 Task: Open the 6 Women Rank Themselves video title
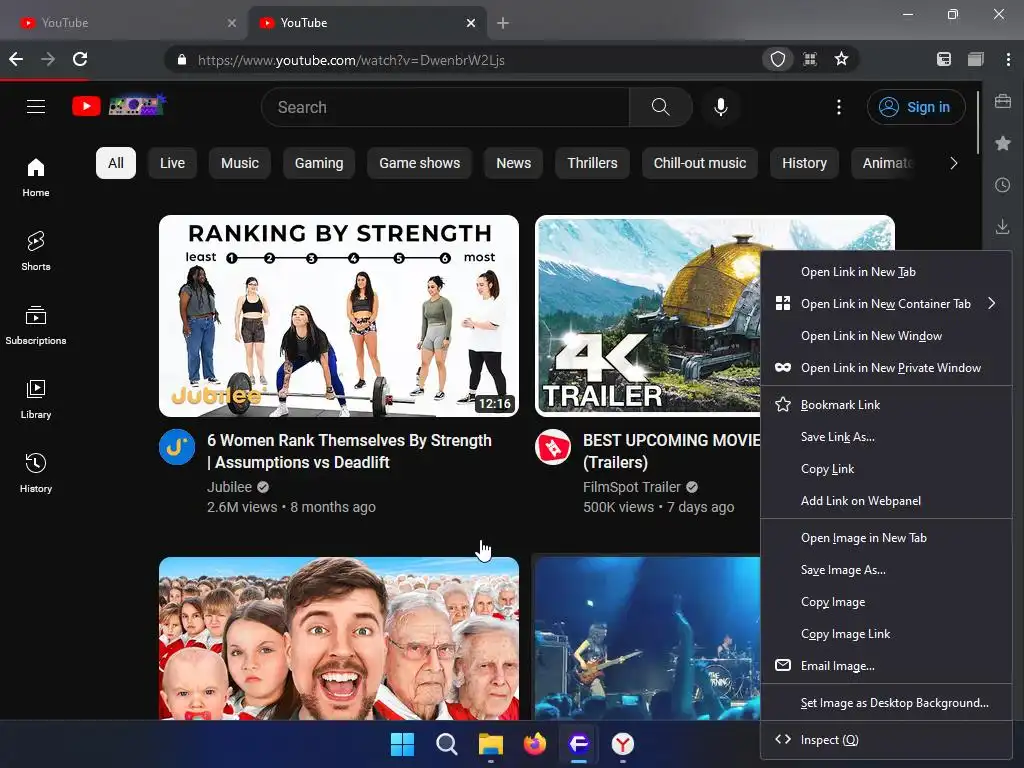349,451
